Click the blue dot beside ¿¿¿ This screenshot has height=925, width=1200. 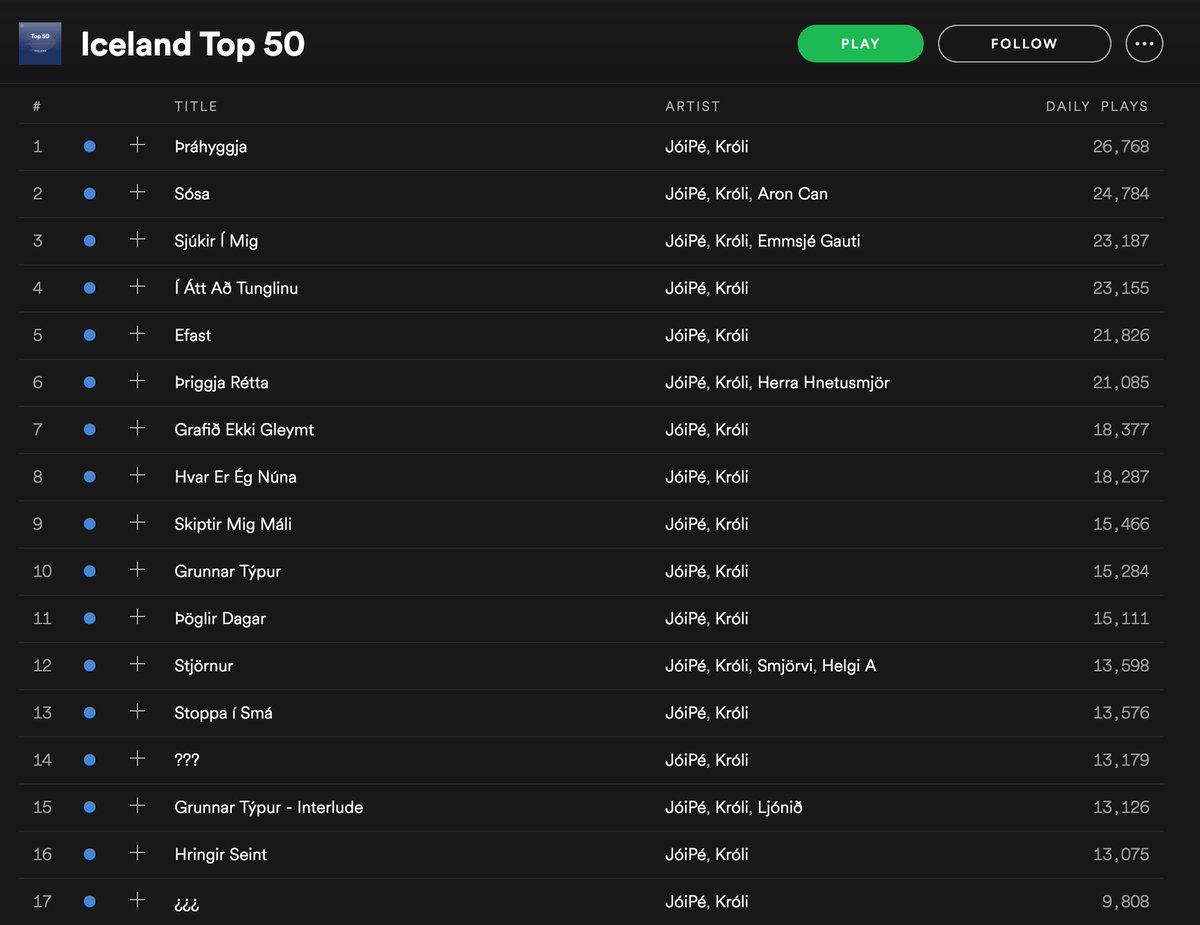(x=89, y=900)
